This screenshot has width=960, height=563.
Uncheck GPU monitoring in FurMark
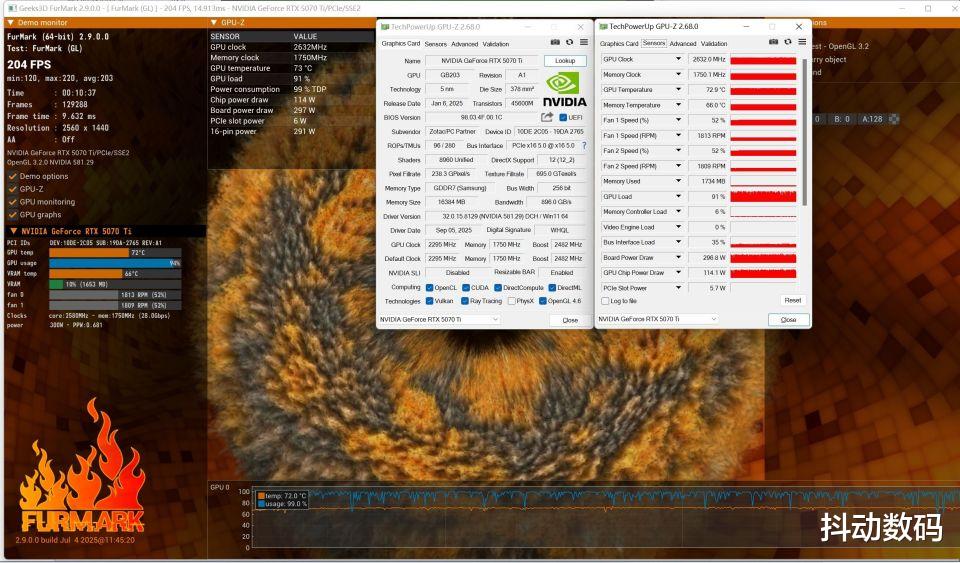point(13,202)
